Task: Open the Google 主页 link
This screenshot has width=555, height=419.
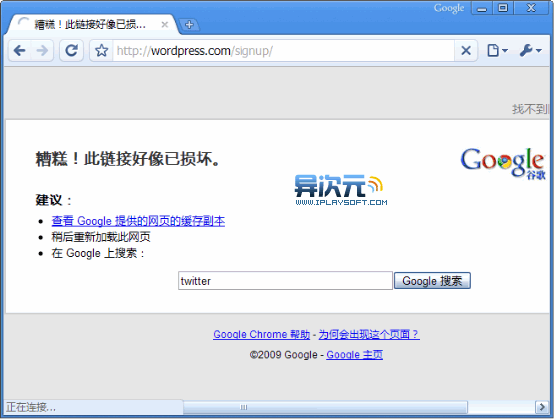Action: coord(354,355)
